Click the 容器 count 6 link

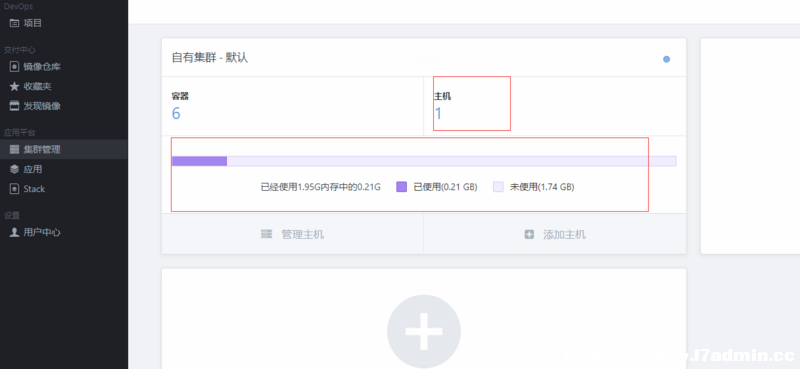[x=176, y=113]
